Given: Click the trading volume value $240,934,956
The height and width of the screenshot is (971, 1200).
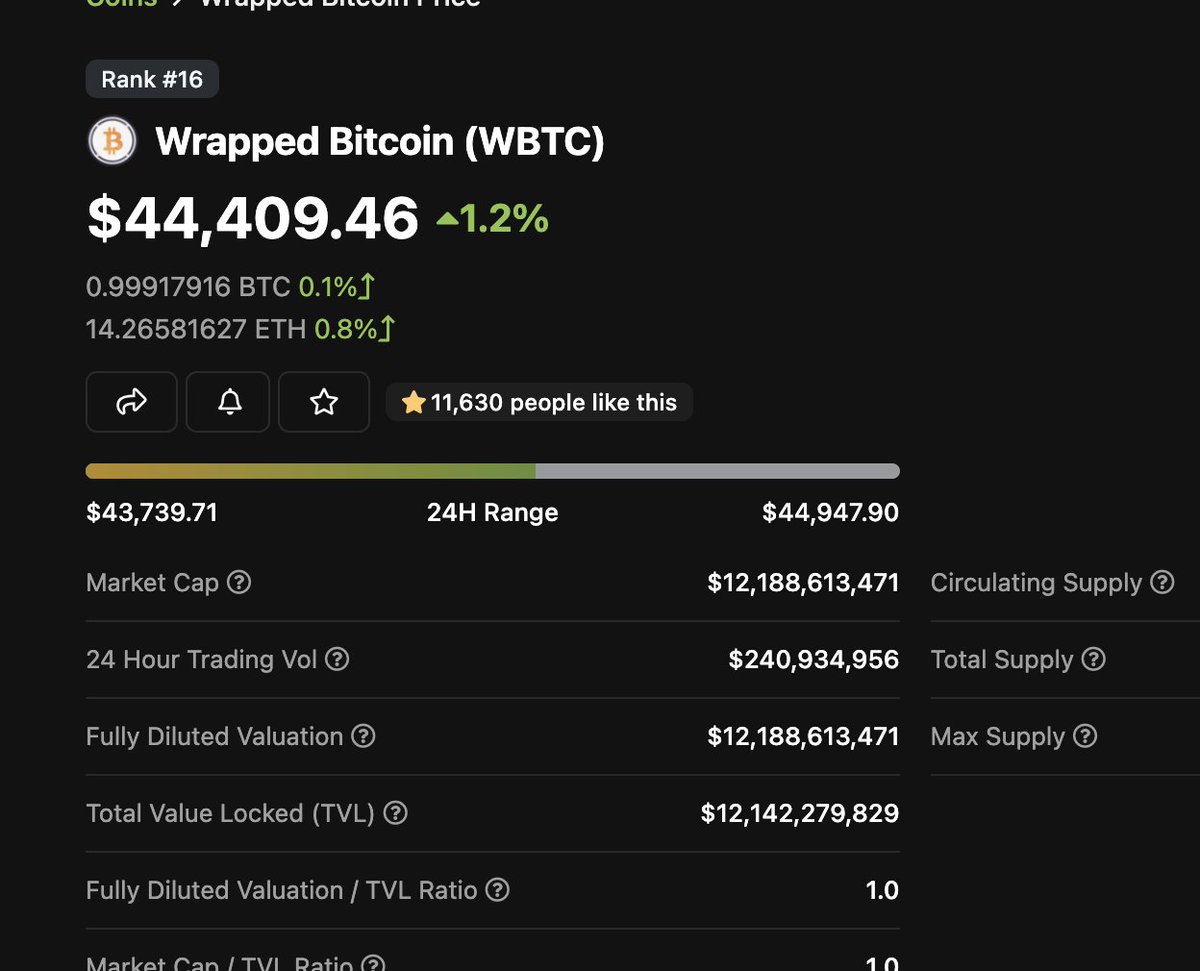Looking at the screenshot, I should pos(814,659).
